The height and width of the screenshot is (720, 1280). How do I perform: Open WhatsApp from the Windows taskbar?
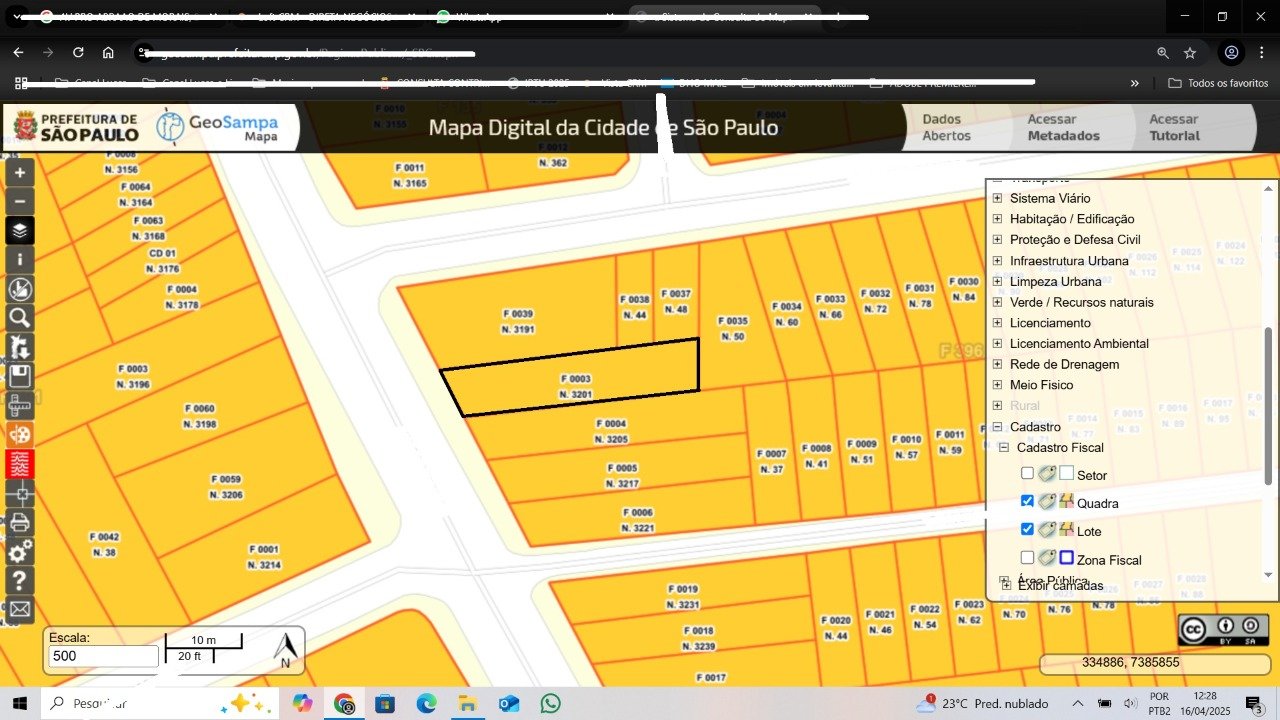[550, 703]
